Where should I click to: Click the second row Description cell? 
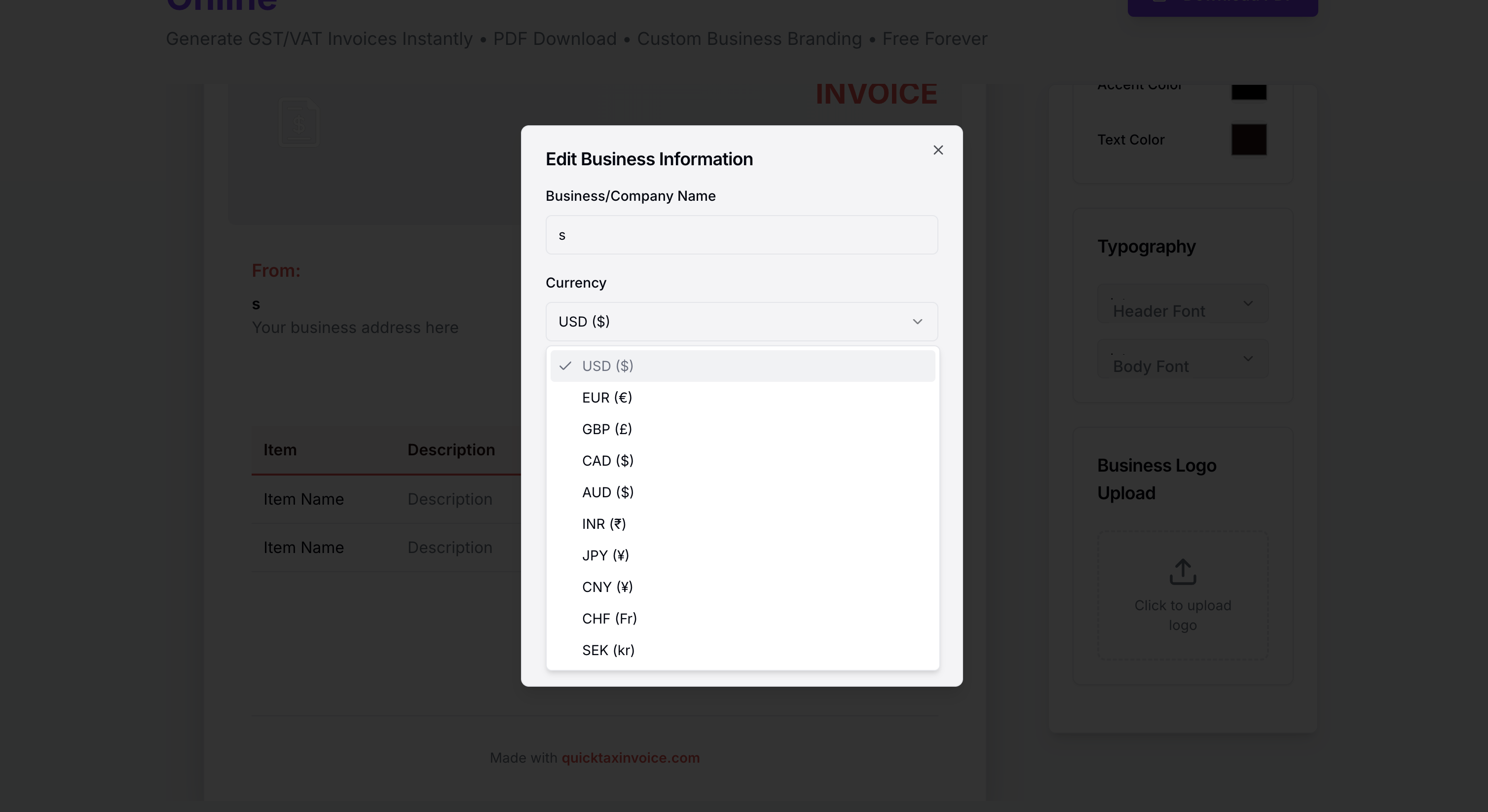click(x=450, y=548)
